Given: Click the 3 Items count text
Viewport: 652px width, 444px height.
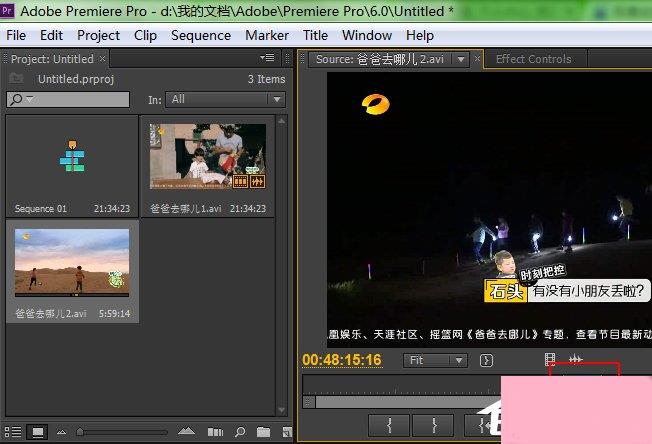Looking at the screenshot, I should coord(267,79).
